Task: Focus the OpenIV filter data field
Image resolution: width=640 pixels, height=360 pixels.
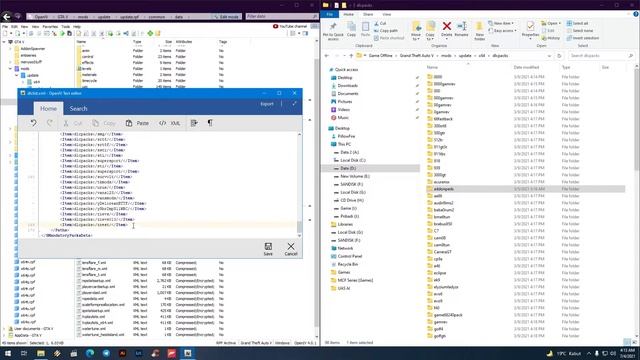Action: pyautogui.click(x=282, y=16)
